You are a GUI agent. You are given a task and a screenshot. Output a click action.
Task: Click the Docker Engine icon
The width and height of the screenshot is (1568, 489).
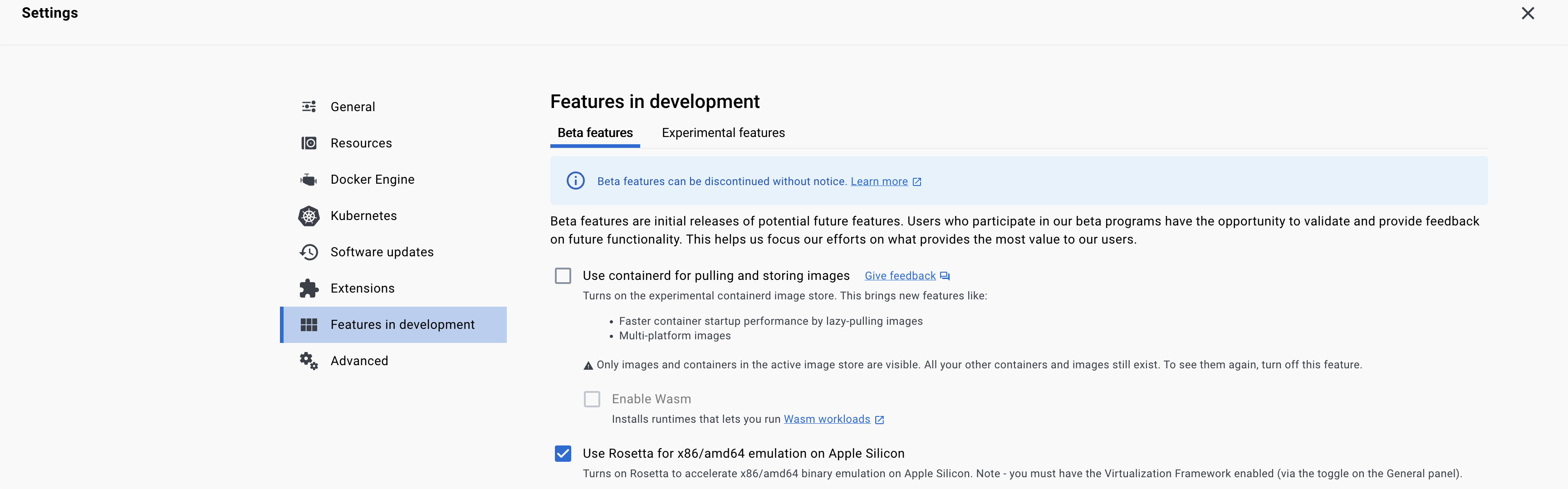point(309,180)
